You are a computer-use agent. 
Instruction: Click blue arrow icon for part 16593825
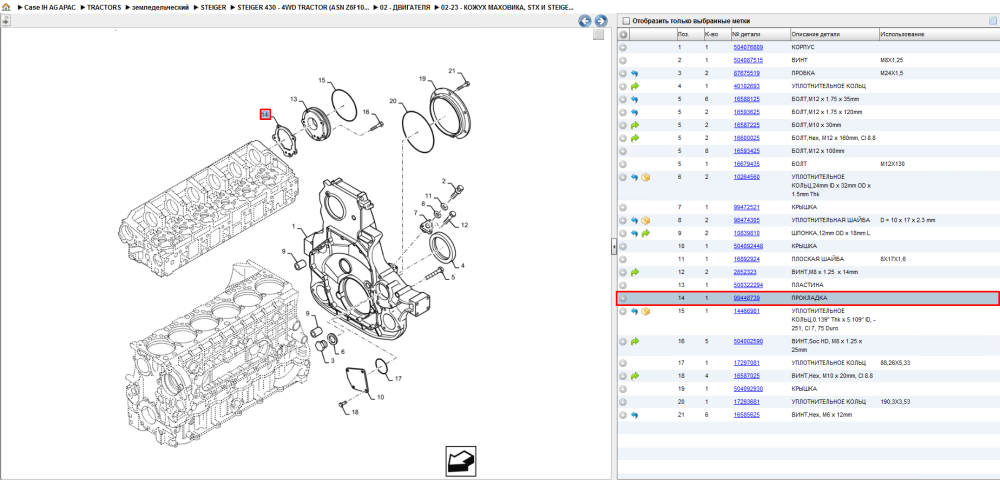pyautogui.click(x=635, y=112)
